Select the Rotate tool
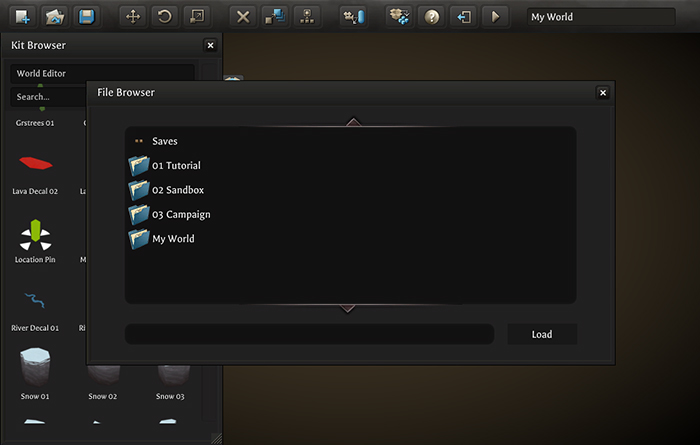The height and width of the screenshot is (445, 700). click(165, 17)
